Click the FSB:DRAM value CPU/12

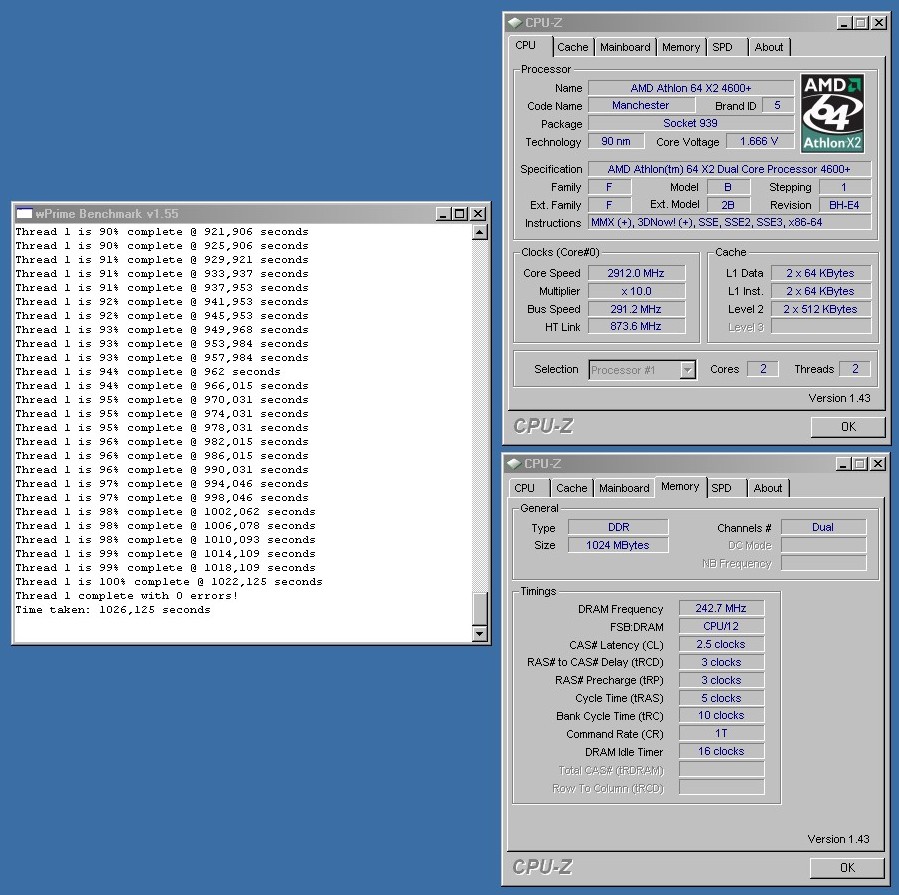coord(721,626)
